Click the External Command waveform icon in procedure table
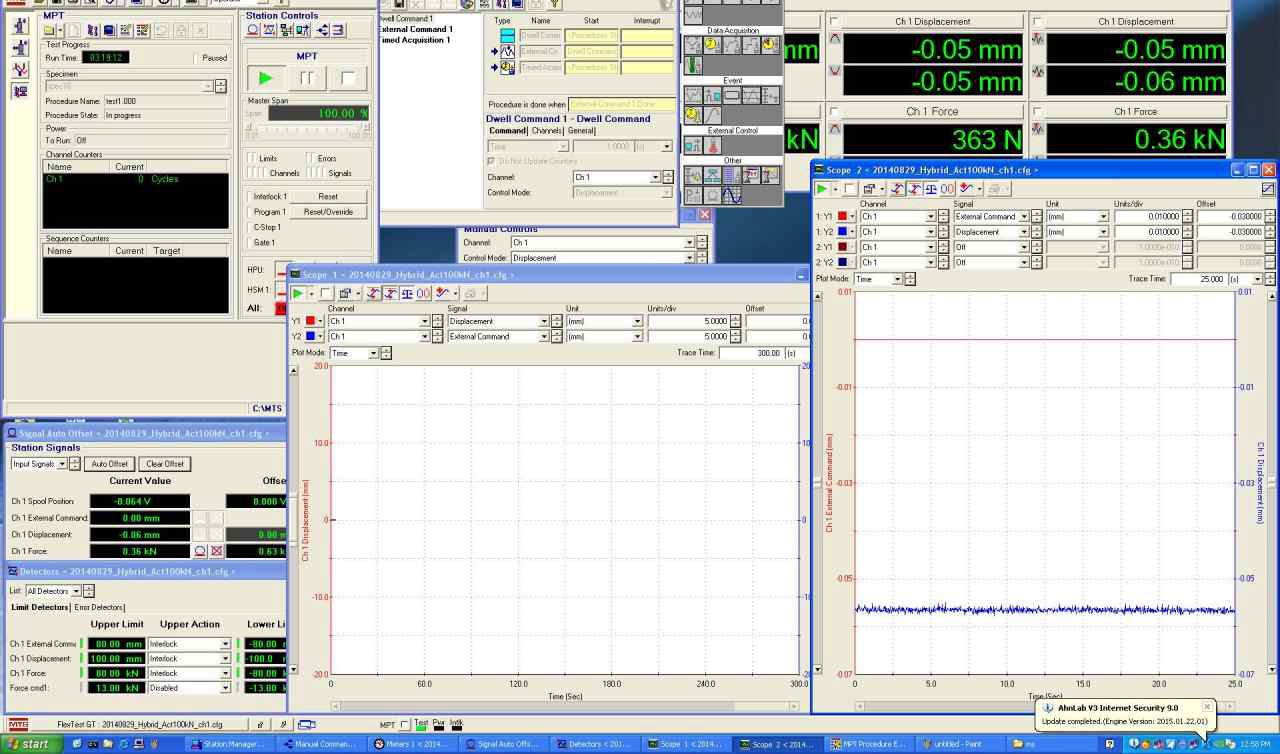This screenshot has width=1280, height=754. click(507, 51)
